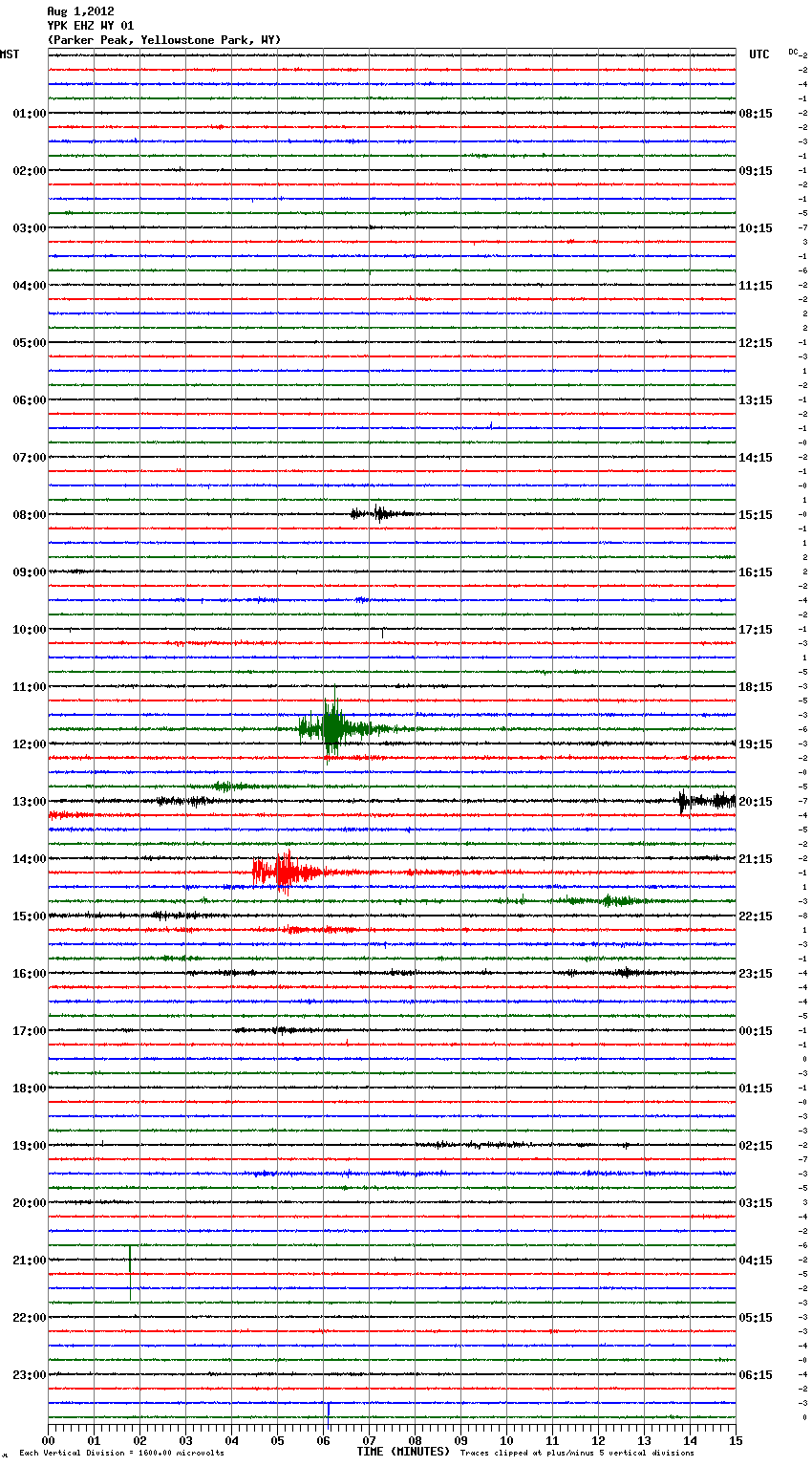Click the 17:15 UTC time label
This screenshot has width=812, height=1466.
[x=756, y=630]
